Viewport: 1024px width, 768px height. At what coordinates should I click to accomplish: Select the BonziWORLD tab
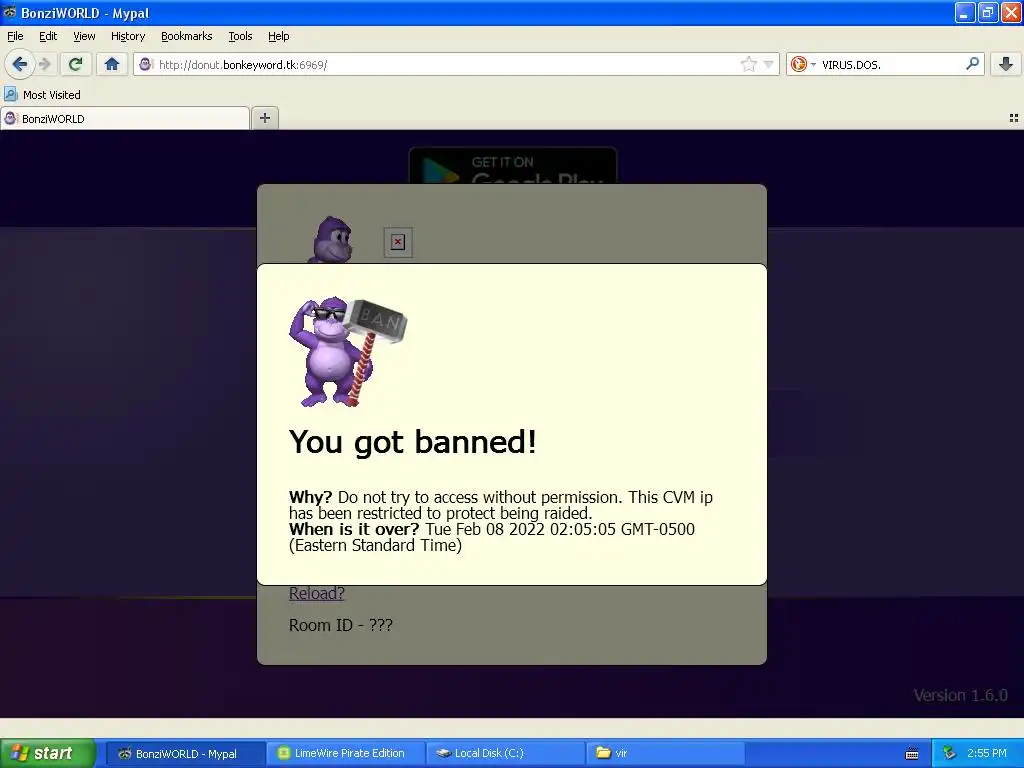pyautogui.click(x=125, y=118)
